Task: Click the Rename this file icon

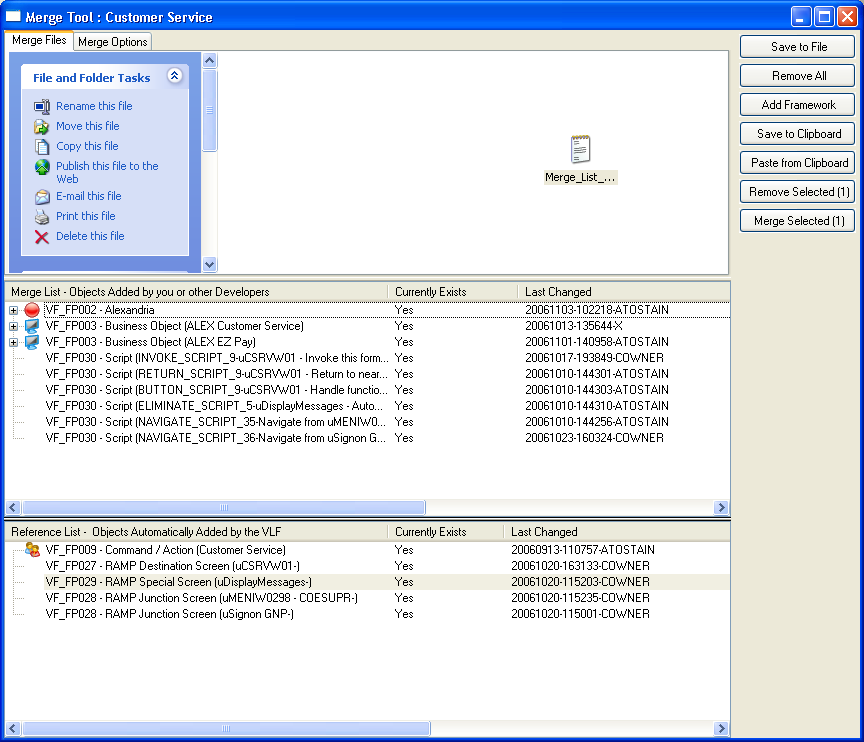Action: pos(42,106)
